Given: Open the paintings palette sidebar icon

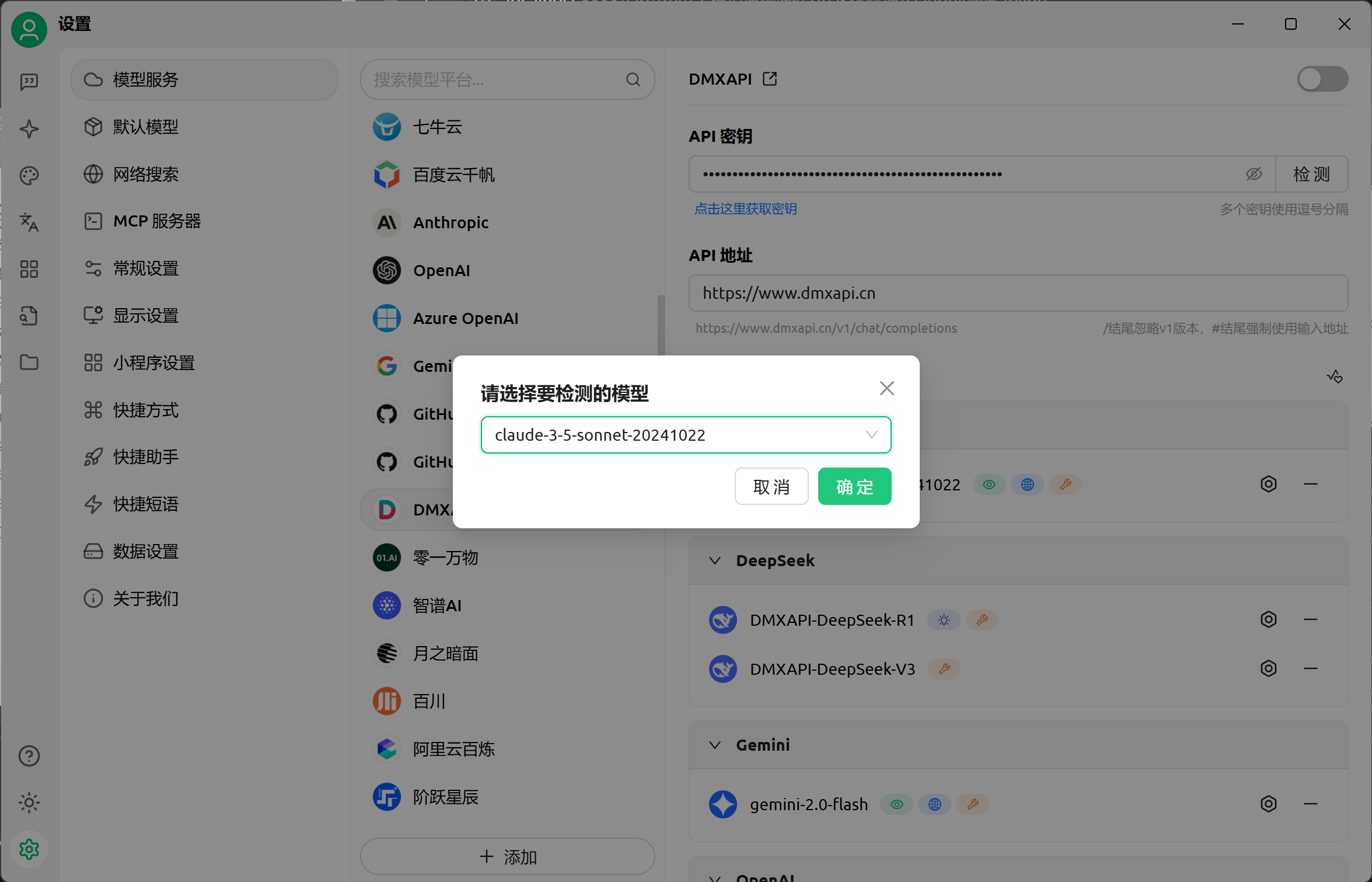Looking at the screenshot, I should coord(29,175).
